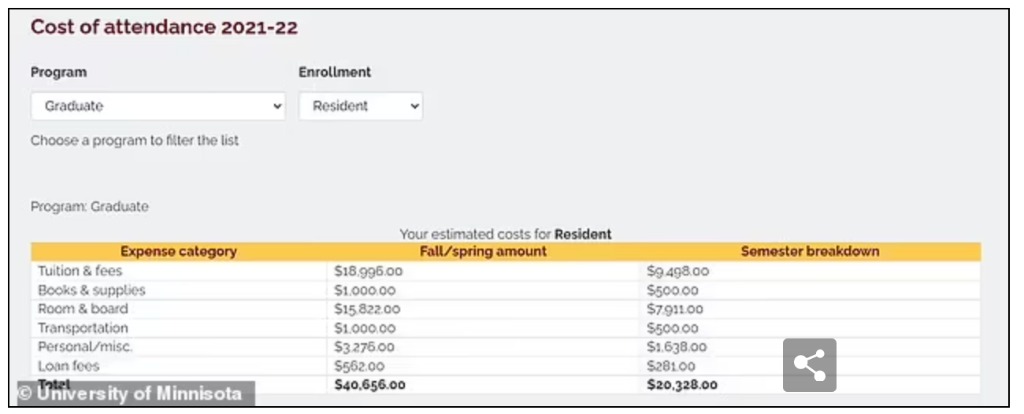Click the $18,996.00 tuition amount
The width and height of the screenshot is (1024, 414).
(367, 271)
